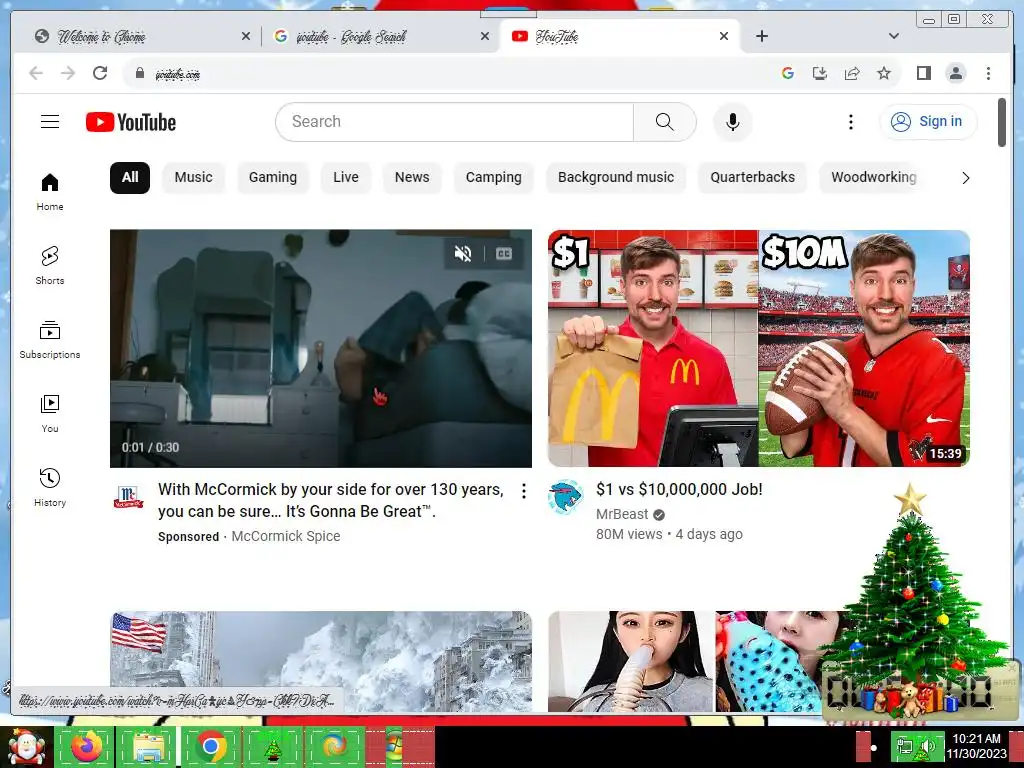Go back using browser back arrow

point(36,73)
